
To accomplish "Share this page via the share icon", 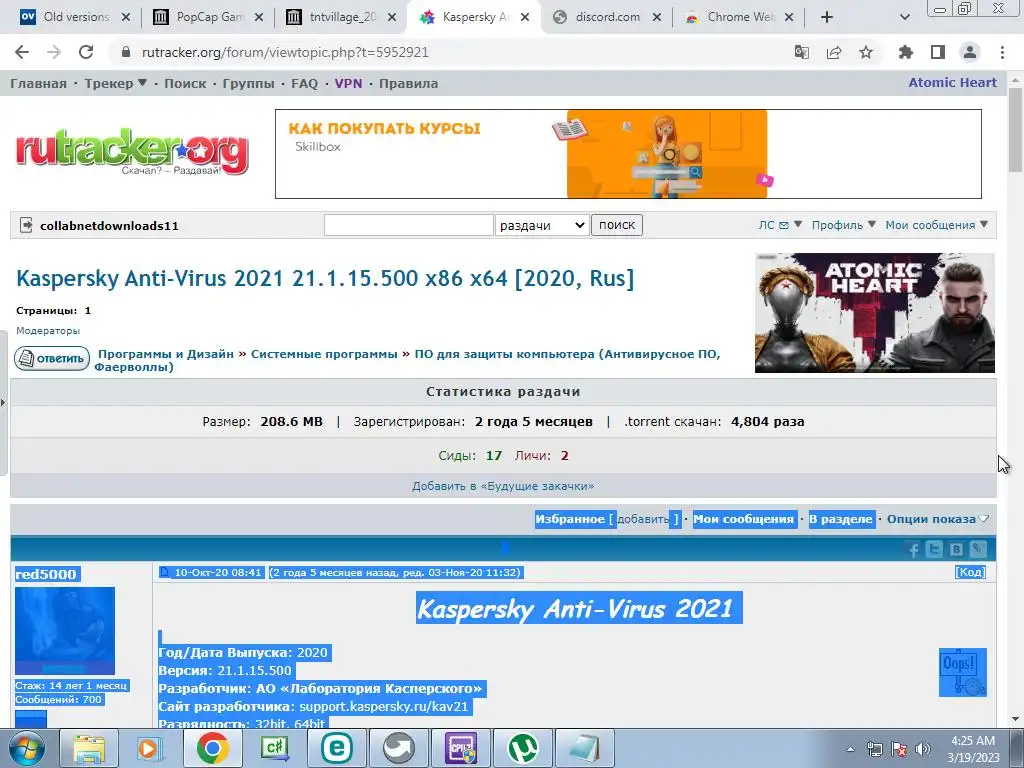I will [834, 52].
